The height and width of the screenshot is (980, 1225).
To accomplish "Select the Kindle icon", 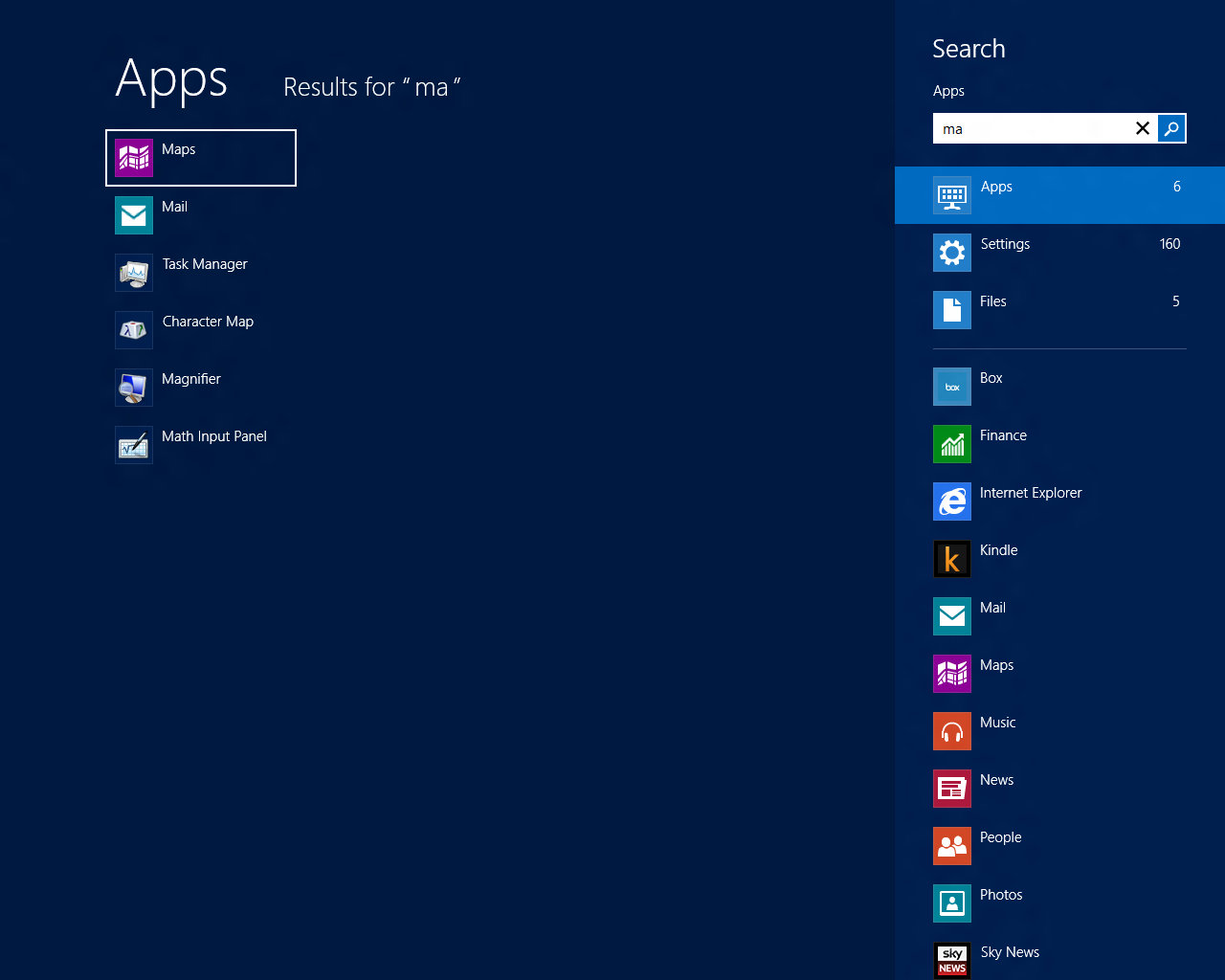I will [x=952, y=559].
